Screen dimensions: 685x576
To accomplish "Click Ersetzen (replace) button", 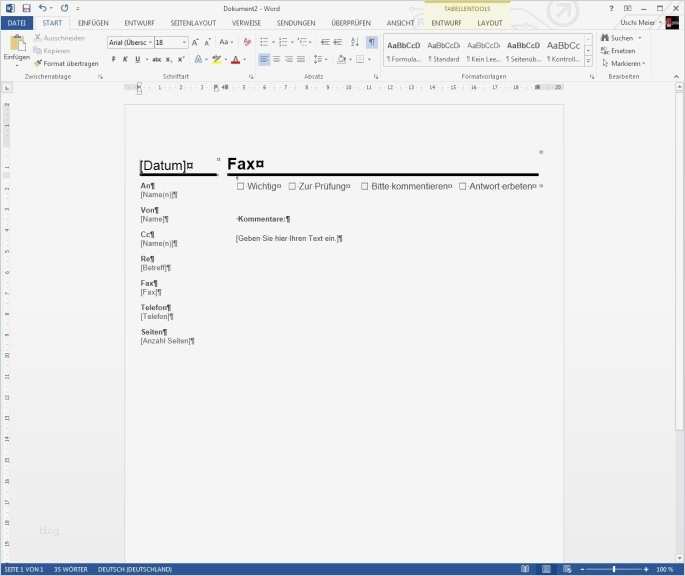I will coord(618,51).
